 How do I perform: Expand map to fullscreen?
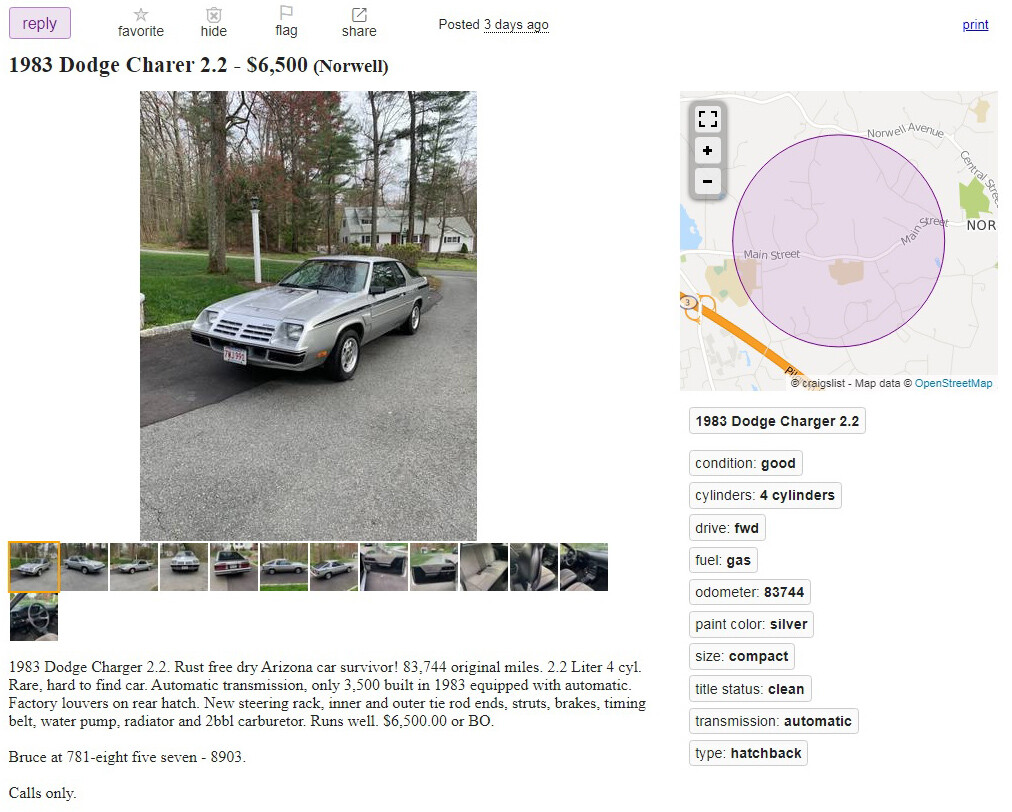coord(707,119)
